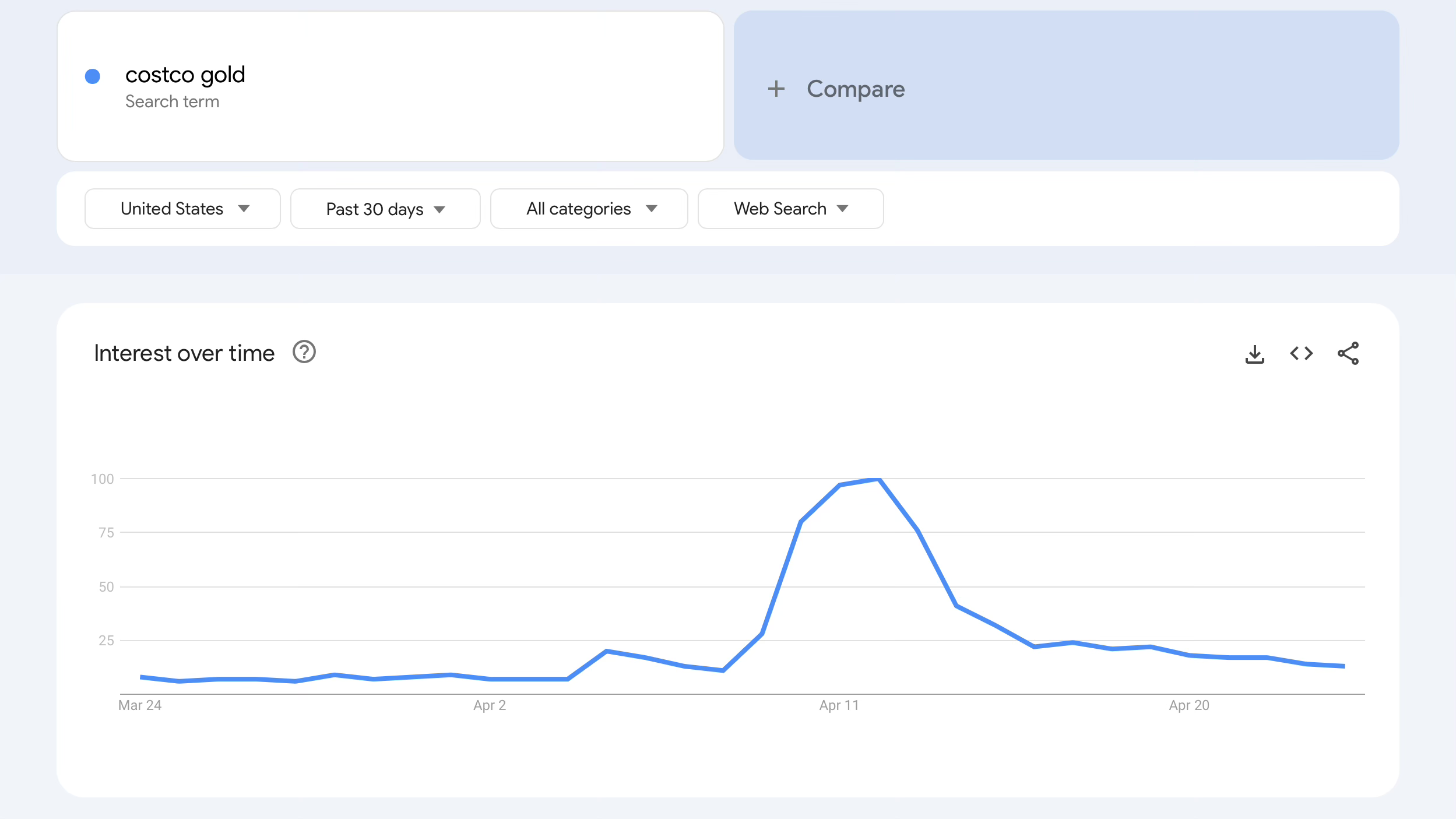Click the 50 y-axis value
1456x819 pixels.
(x=107, y=587)
